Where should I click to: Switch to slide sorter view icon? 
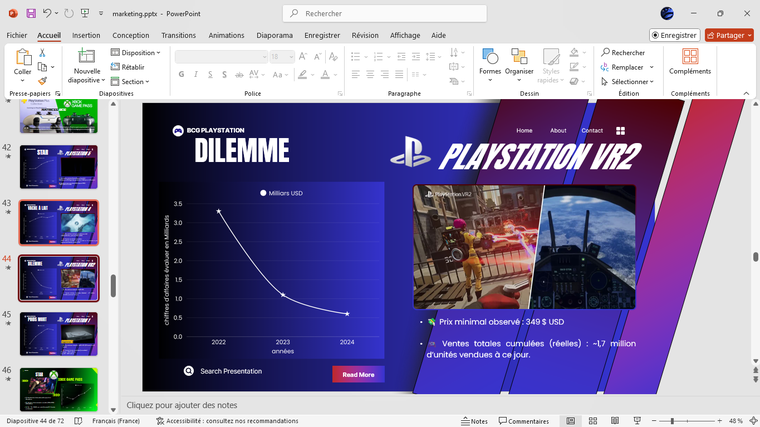click(x=591, y=421)
